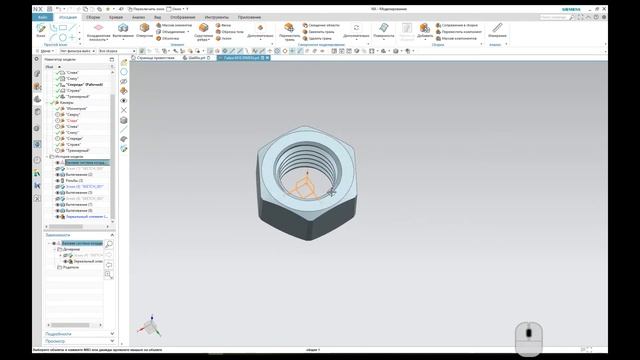Toggle visibility of Резьба (3) feature
This screenshot has width=640, height=360.
pos(58,180)
